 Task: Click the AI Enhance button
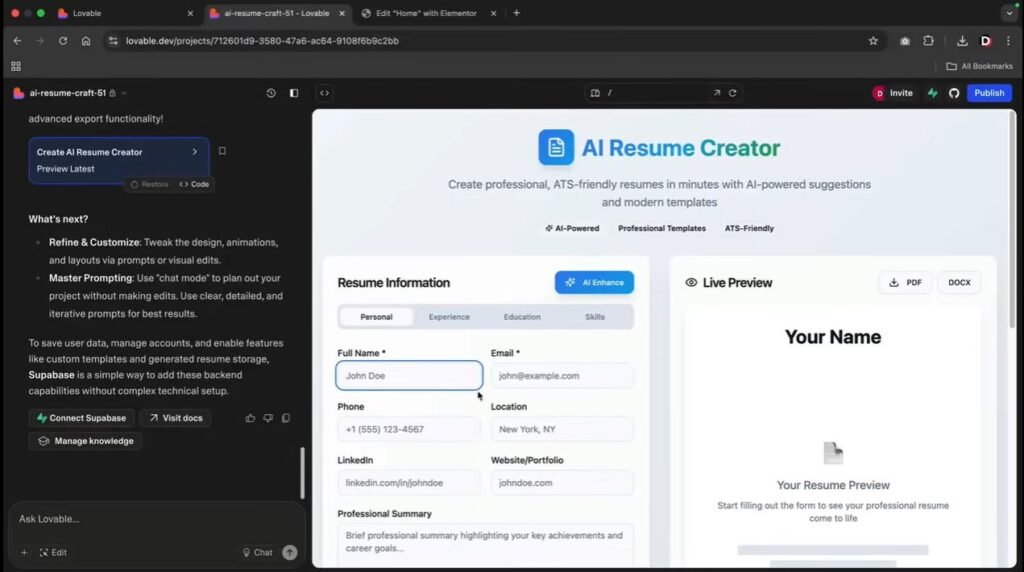point(594,282)
